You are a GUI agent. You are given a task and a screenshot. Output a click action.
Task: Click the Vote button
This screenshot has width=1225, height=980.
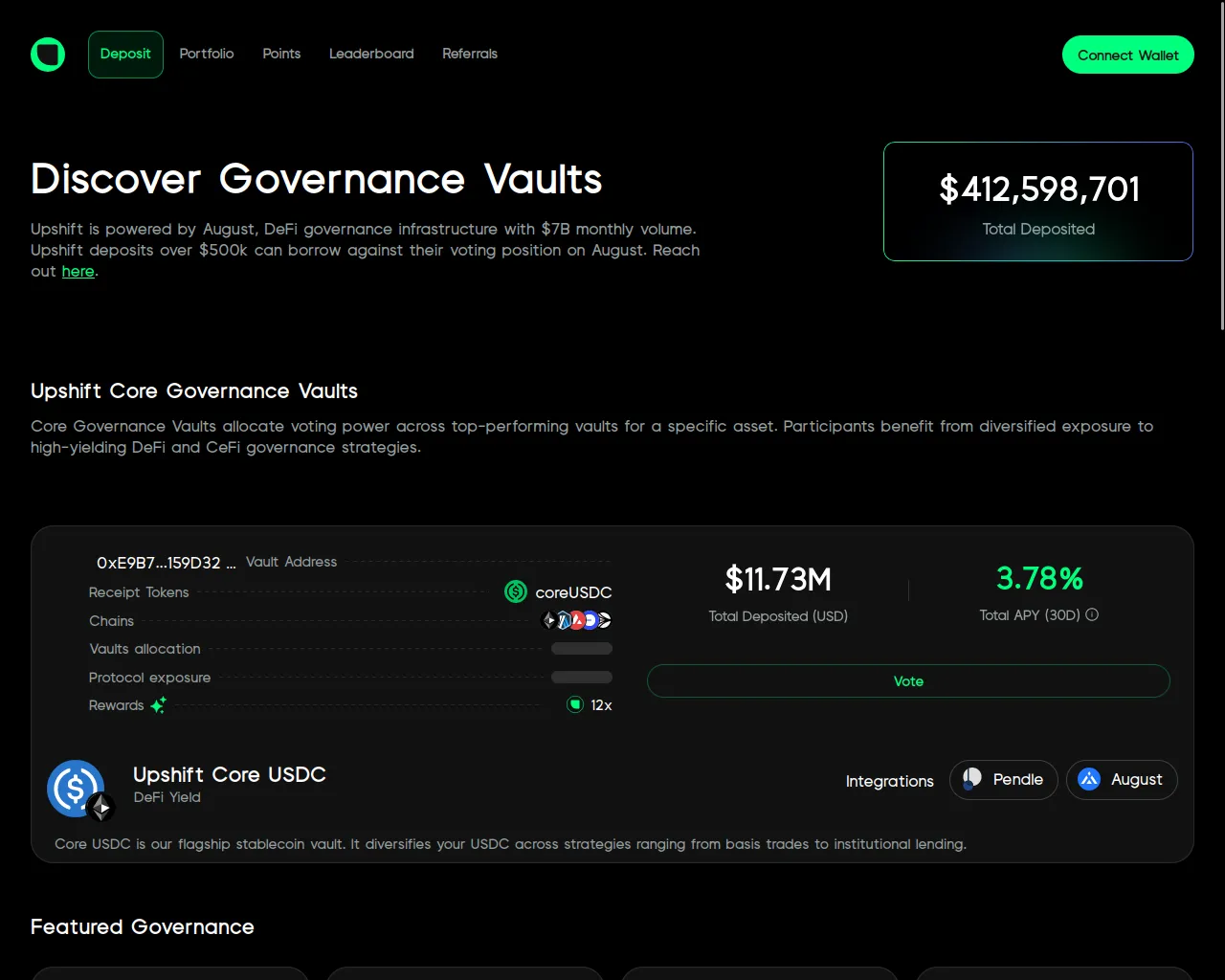tap(908, 681)
